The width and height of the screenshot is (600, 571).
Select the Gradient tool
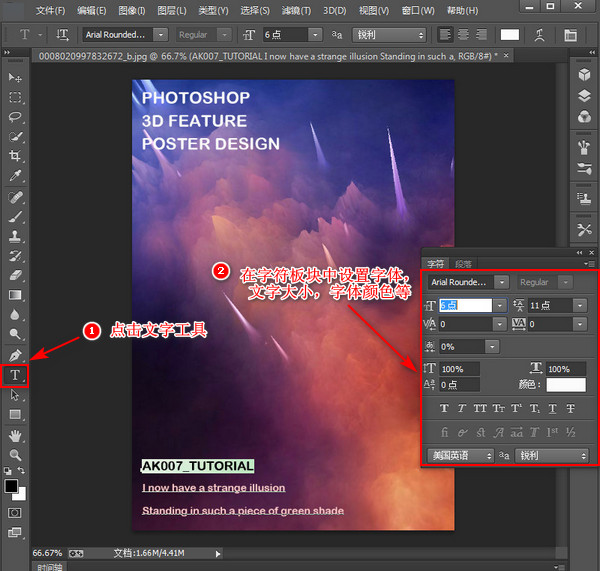click(x=15, y=295)
